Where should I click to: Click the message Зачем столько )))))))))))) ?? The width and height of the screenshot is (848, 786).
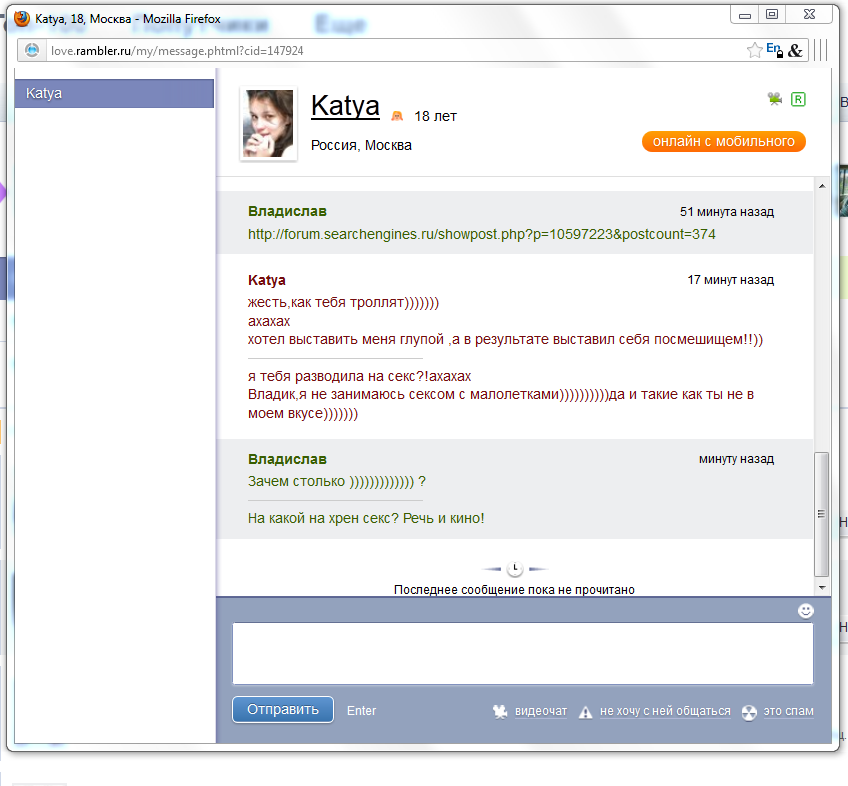tap(336, 481)
